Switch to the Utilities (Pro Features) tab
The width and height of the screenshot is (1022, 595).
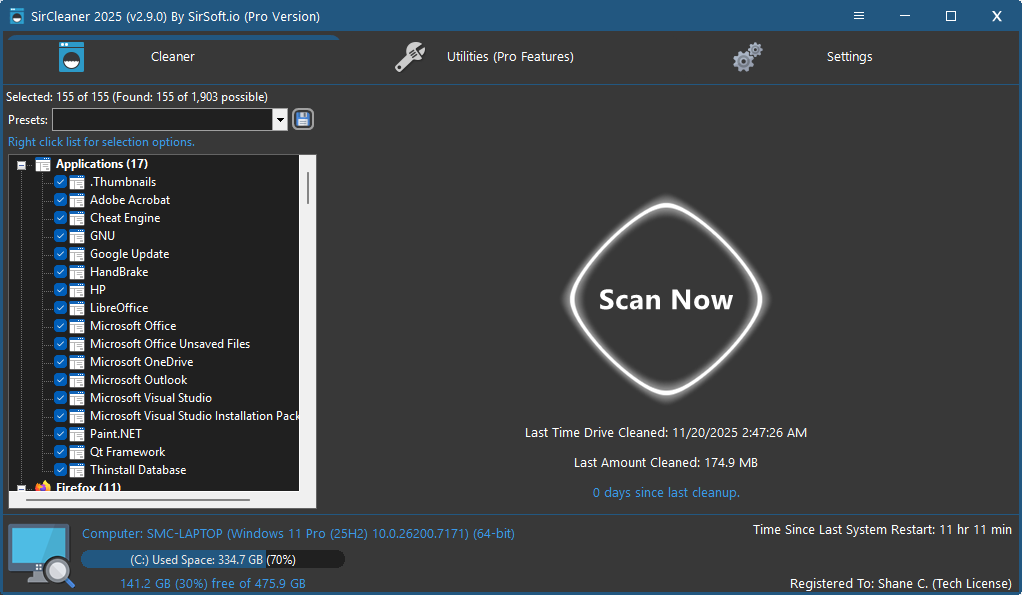(510, 57)
